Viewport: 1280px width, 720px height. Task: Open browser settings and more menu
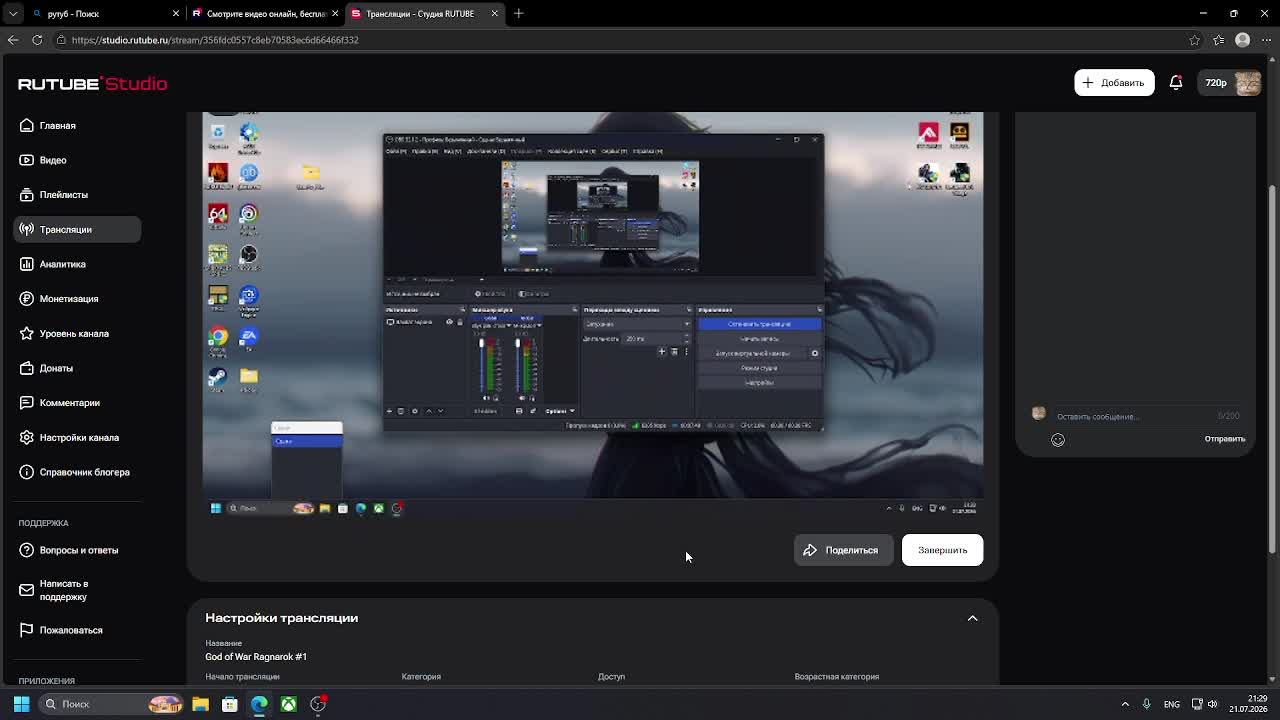(1266, 40)
